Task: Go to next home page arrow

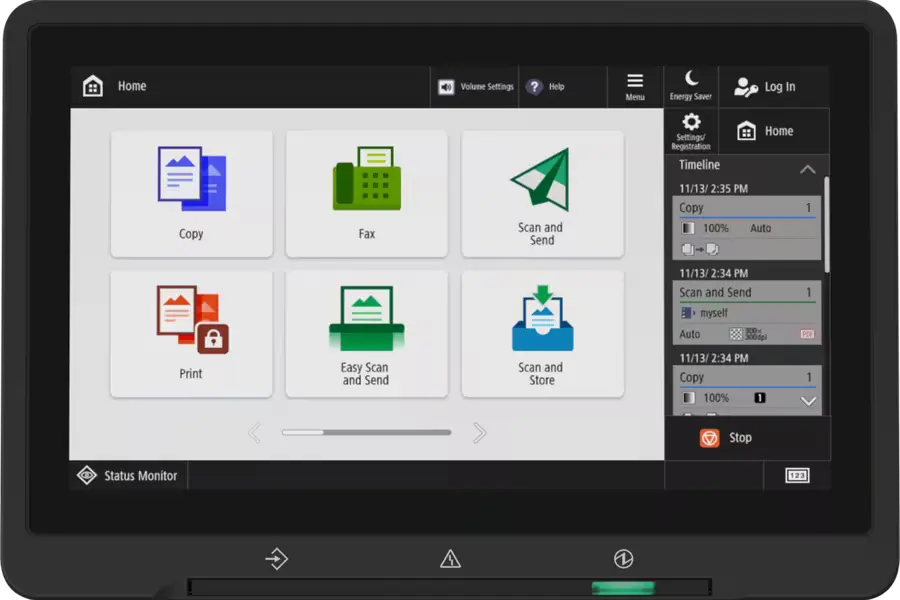Action: (x=479, y=433)
